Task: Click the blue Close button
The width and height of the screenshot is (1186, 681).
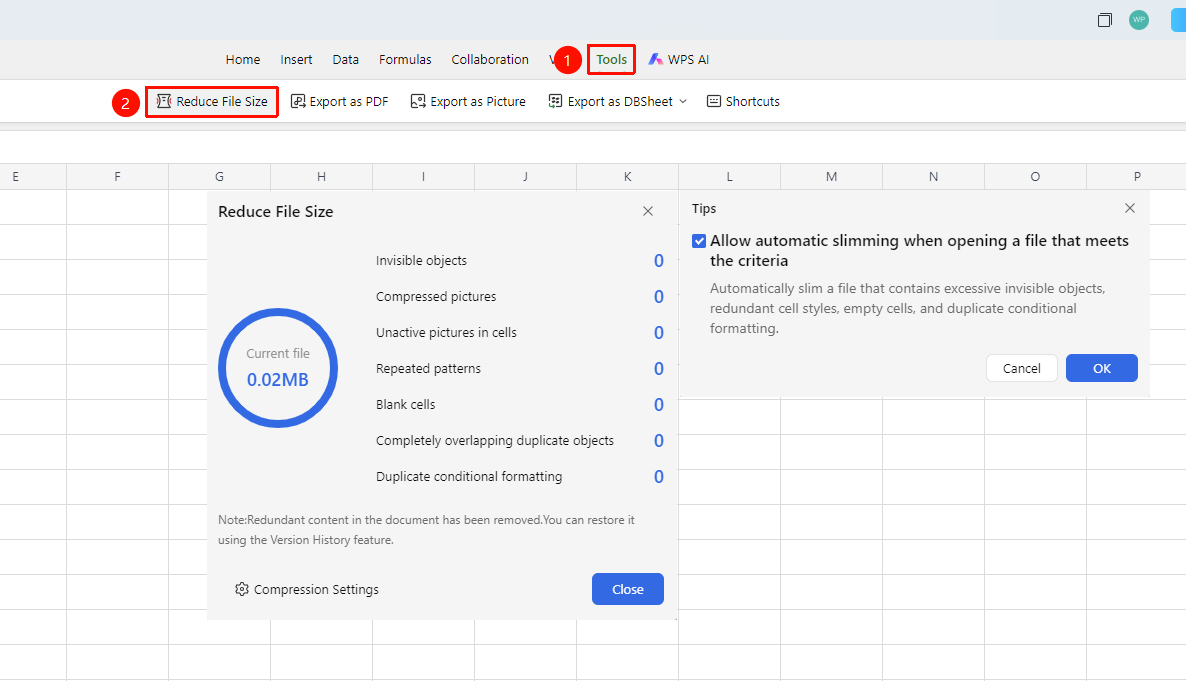Action: tap(628, 589)
